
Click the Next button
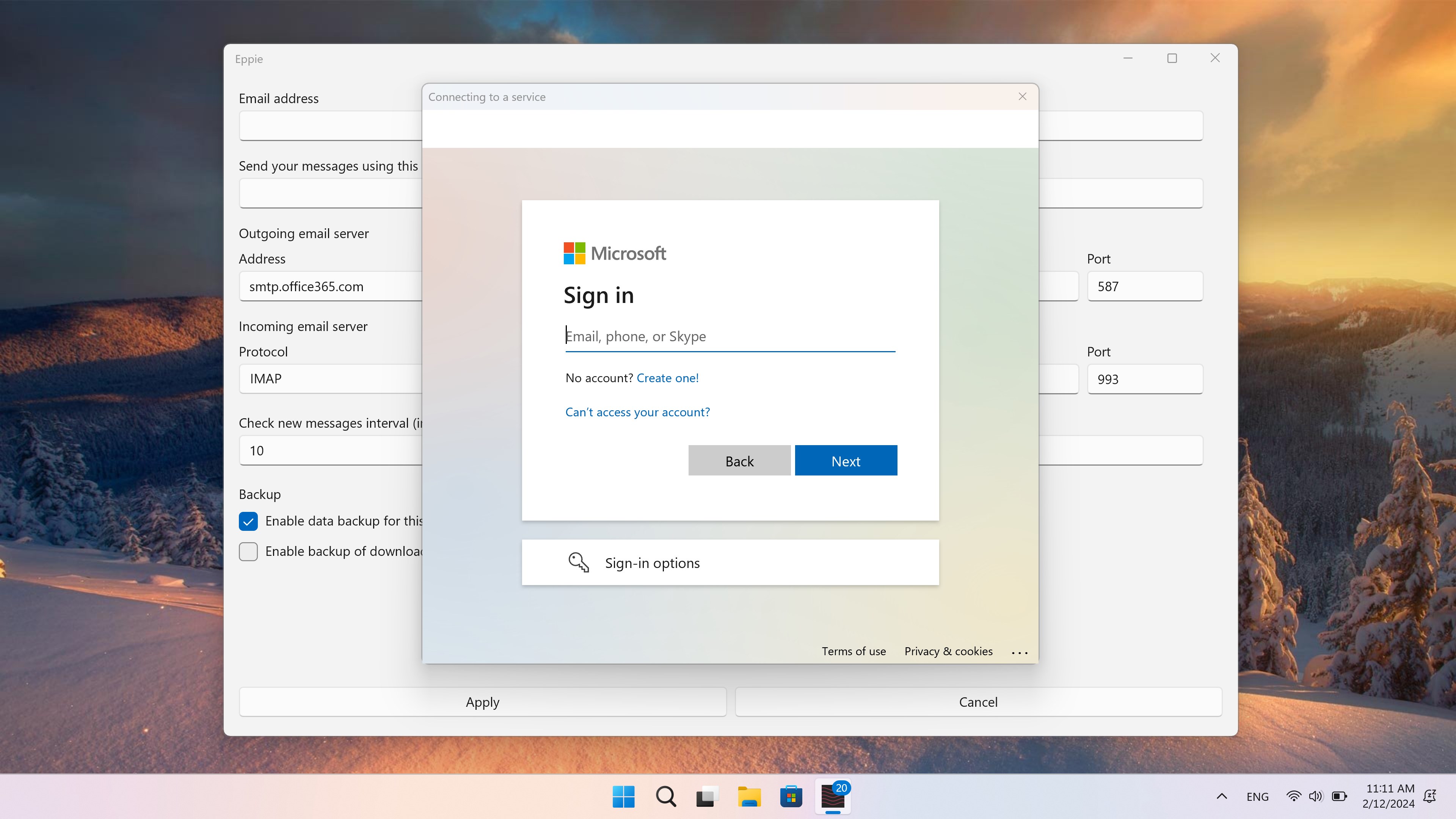(x=846, y=461)
